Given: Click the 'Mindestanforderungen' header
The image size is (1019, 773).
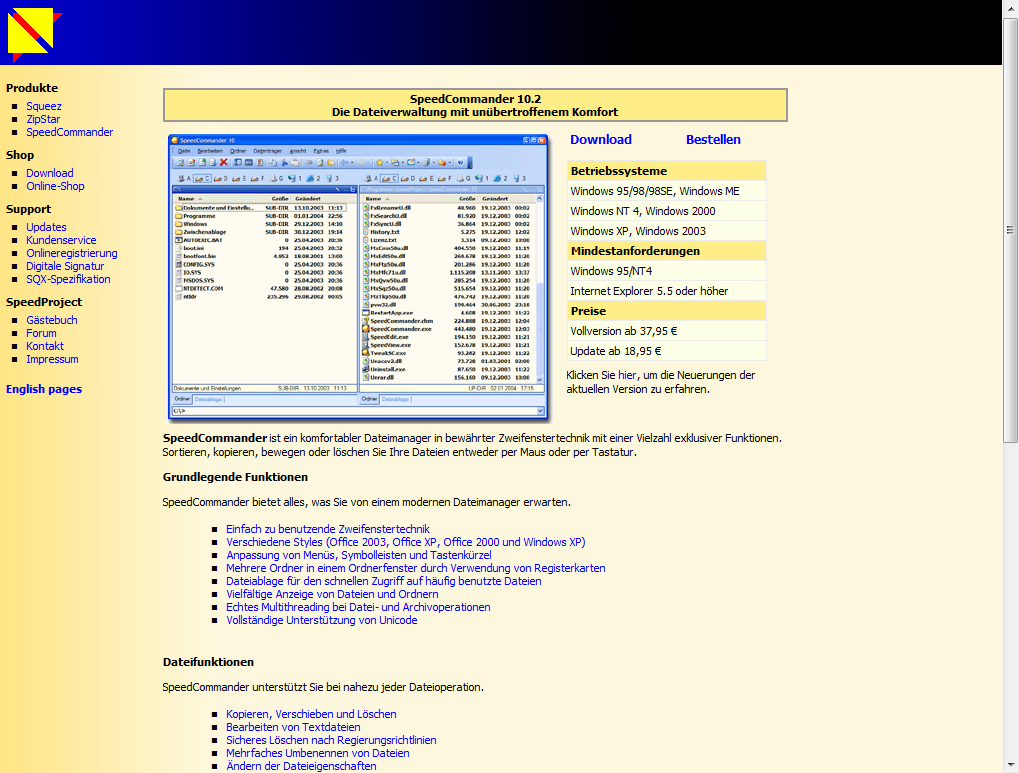Looking at the screenshot, I should pyautogui.click(x=667, y=251).
